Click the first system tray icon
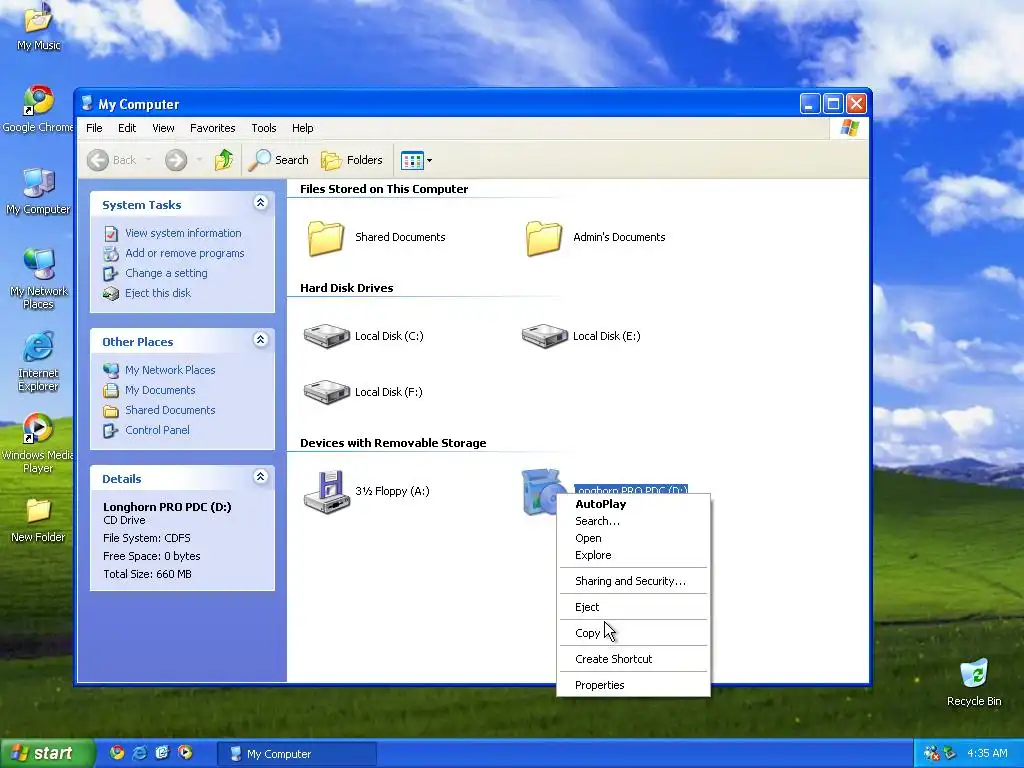1024x768 pixels. (931, 754)
